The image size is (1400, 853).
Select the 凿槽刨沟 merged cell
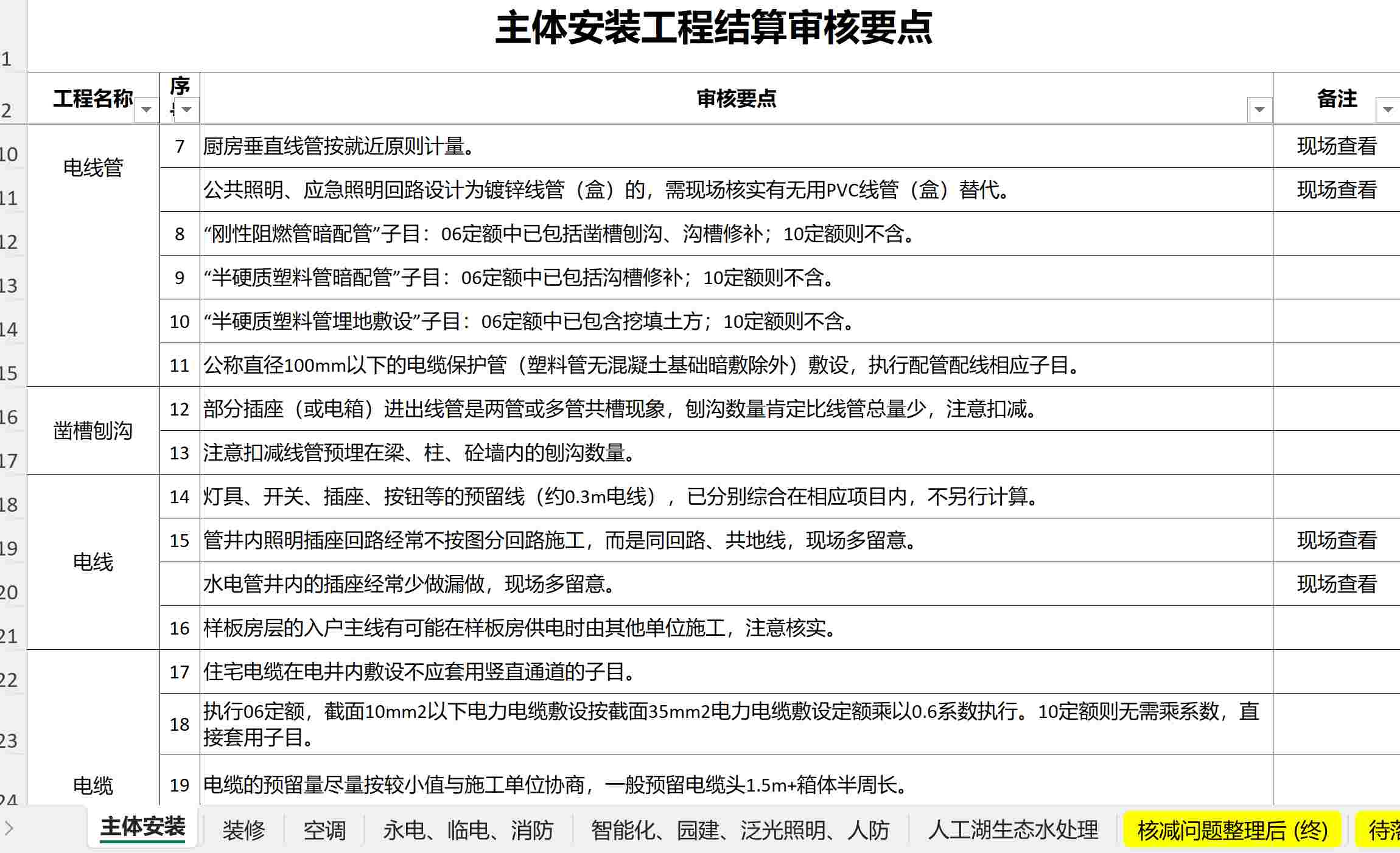tap(93, 431)
